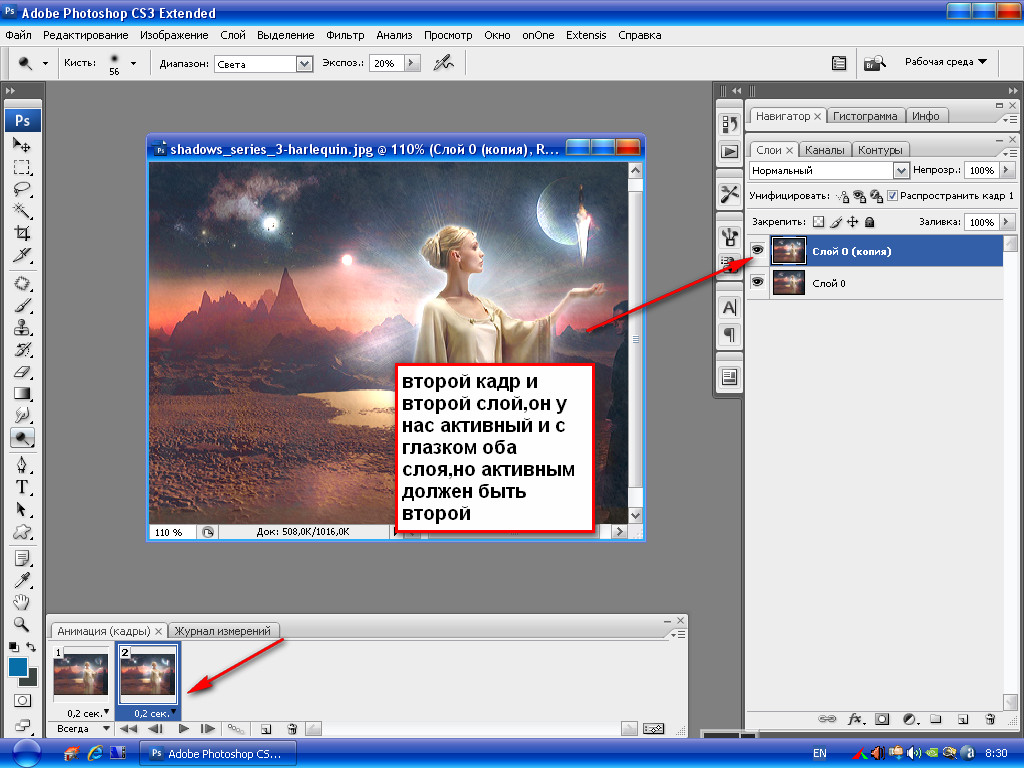Screen dimensions: 1024x768
Task: Select the Dodge tool in toolbox
Action: (22, 438)
